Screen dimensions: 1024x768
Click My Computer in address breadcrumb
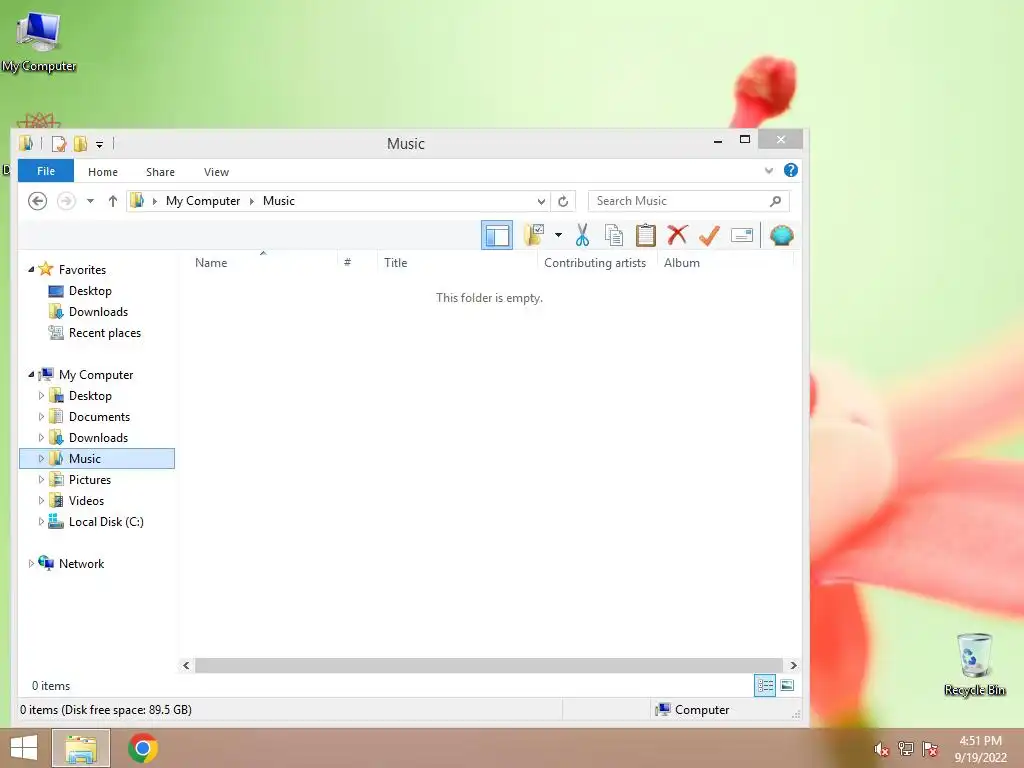point(202,201)
